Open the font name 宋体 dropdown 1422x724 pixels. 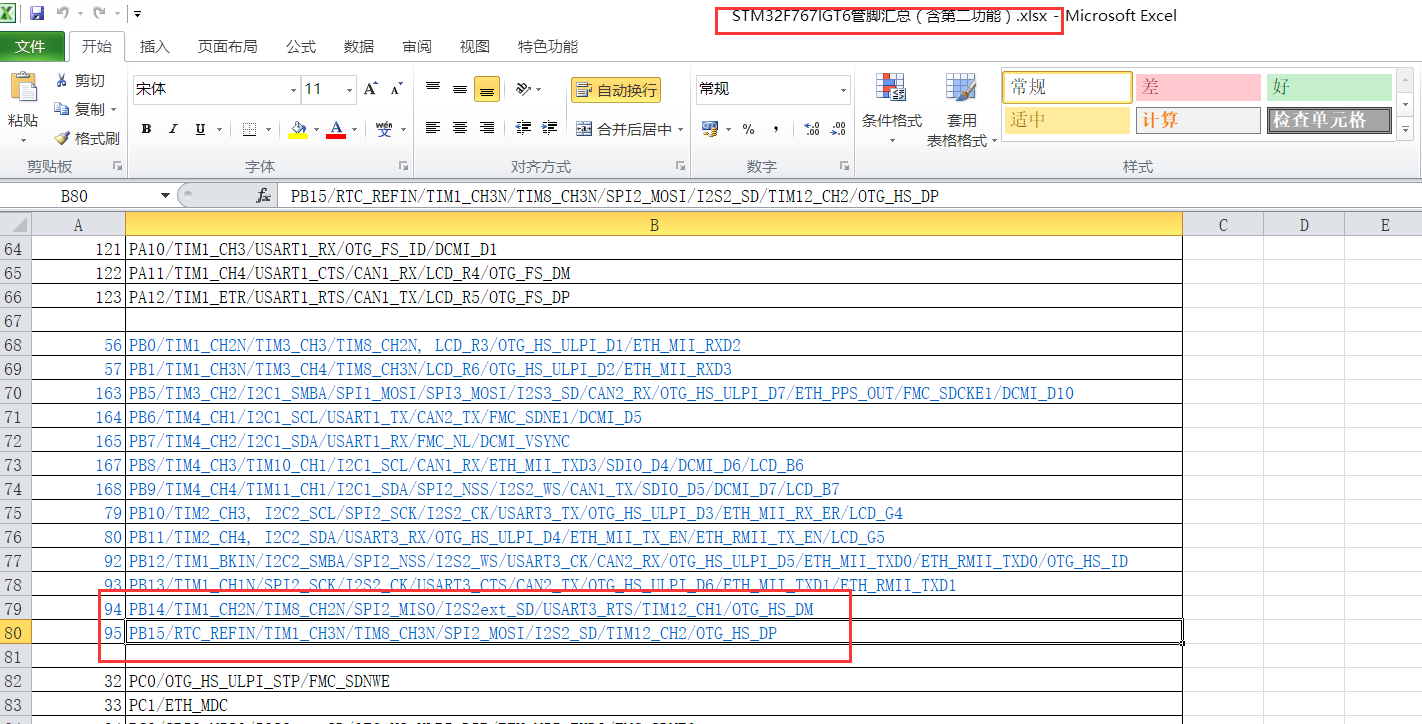tap(293, 90)
